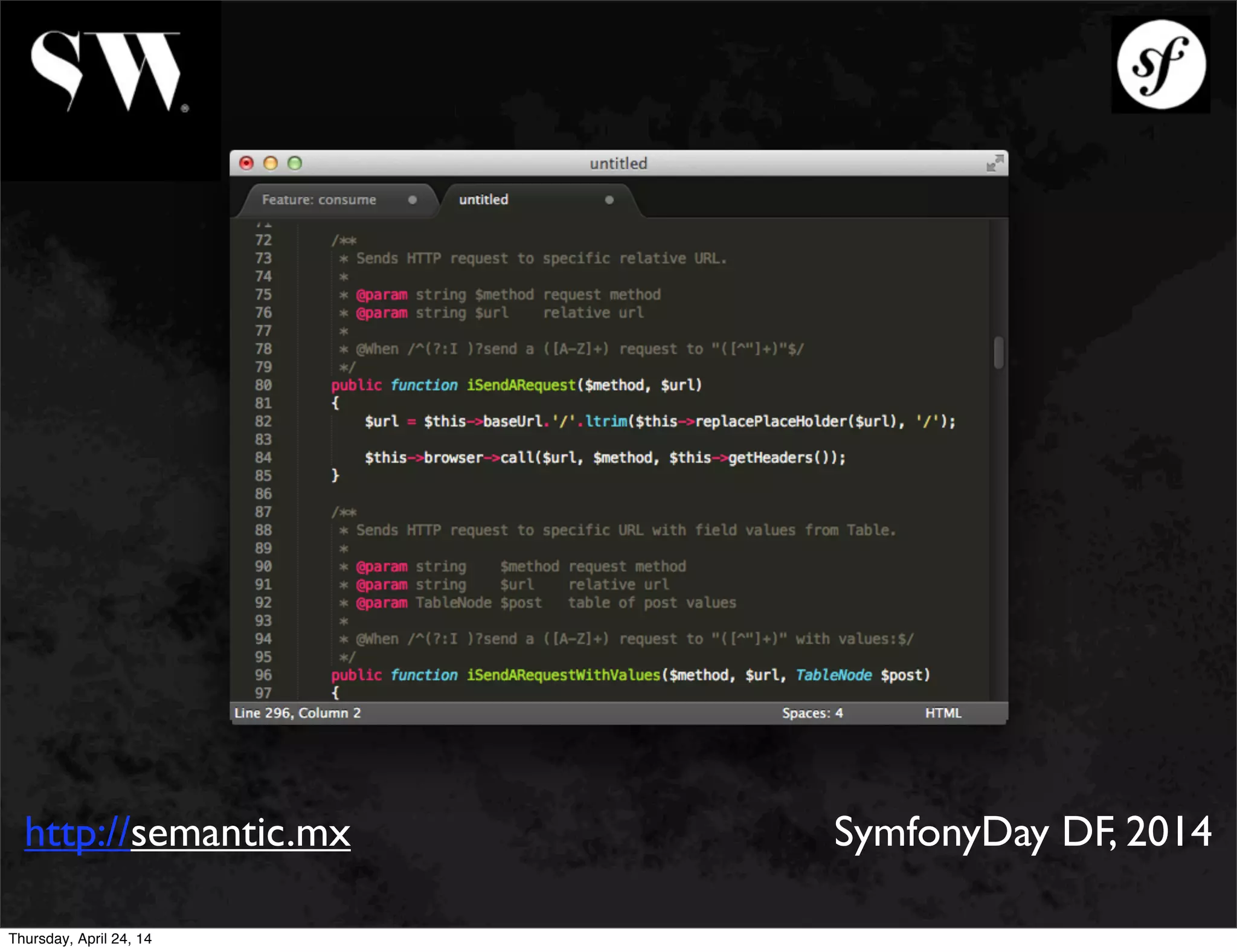This screenshot has height=952, width=1237.
Task: Click closing brace on line 85
Action: pyautogui.click(x=335, y=476)
